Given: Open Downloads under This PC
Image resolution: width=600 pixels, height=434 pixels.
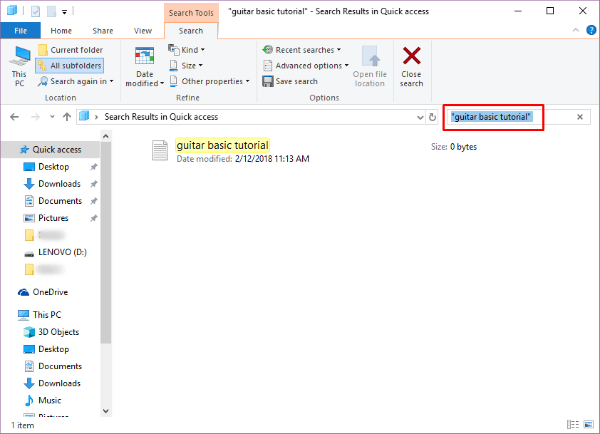Looking at the screenshot, I should click(x=59, y=383).
